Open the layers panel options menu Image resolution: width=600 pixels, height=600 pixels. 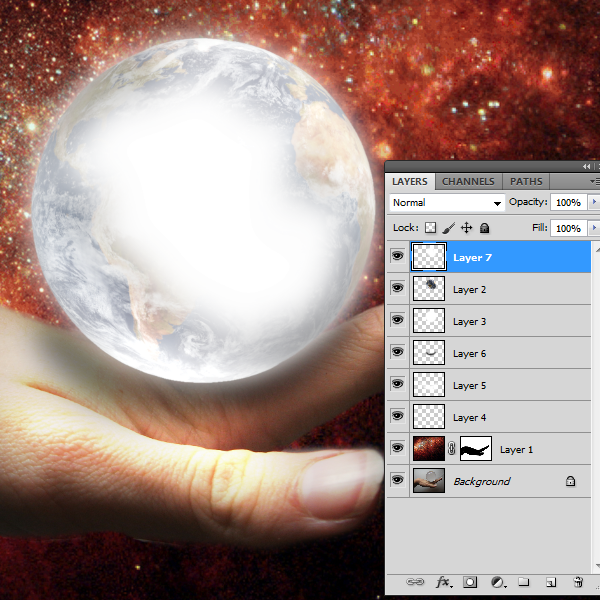pos(595,181)
